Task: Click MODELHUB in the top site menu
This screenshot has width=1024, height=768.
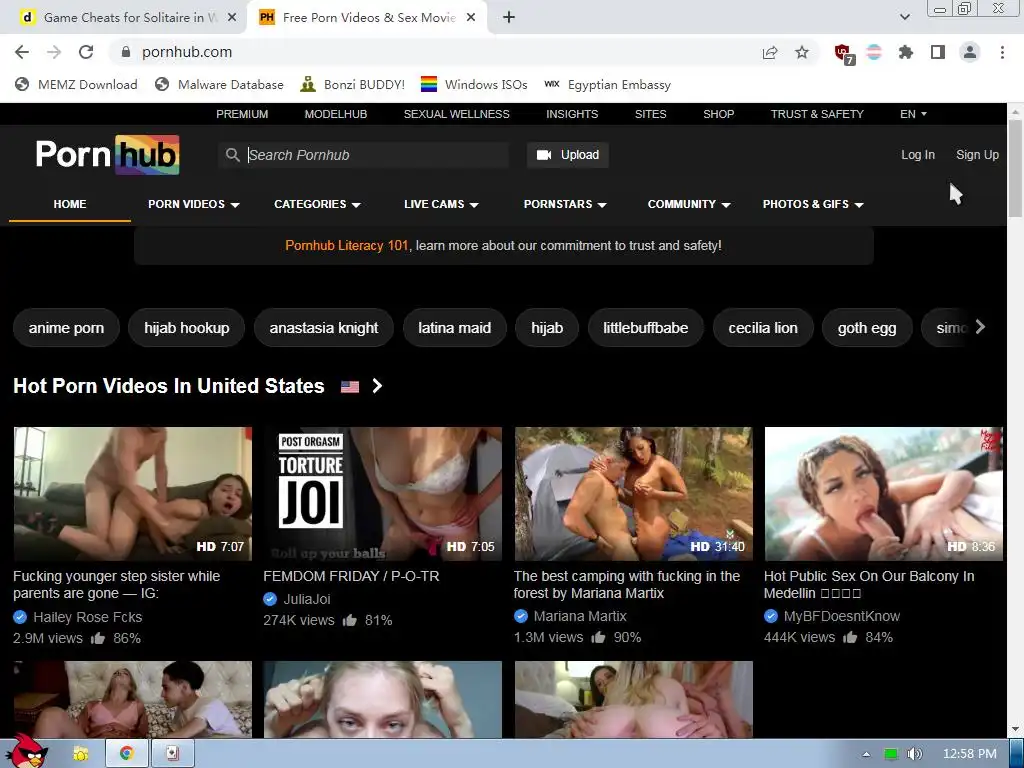Action: coord(336,114)
